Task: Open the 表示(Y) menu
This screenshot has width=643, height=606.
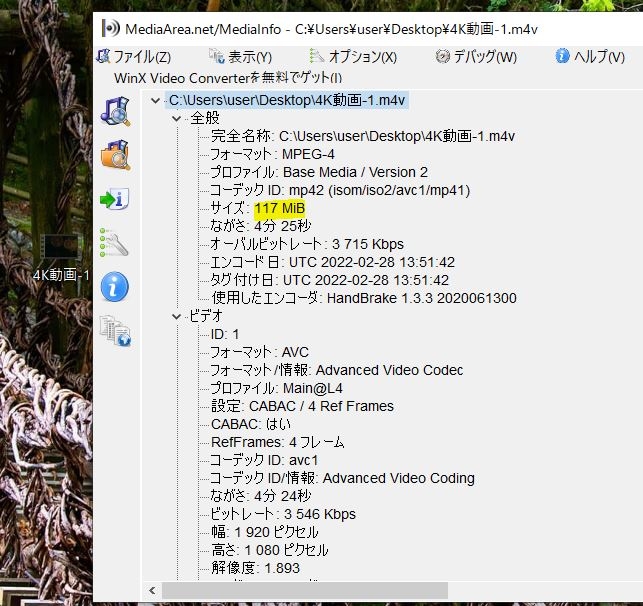Action: (240, 57)
